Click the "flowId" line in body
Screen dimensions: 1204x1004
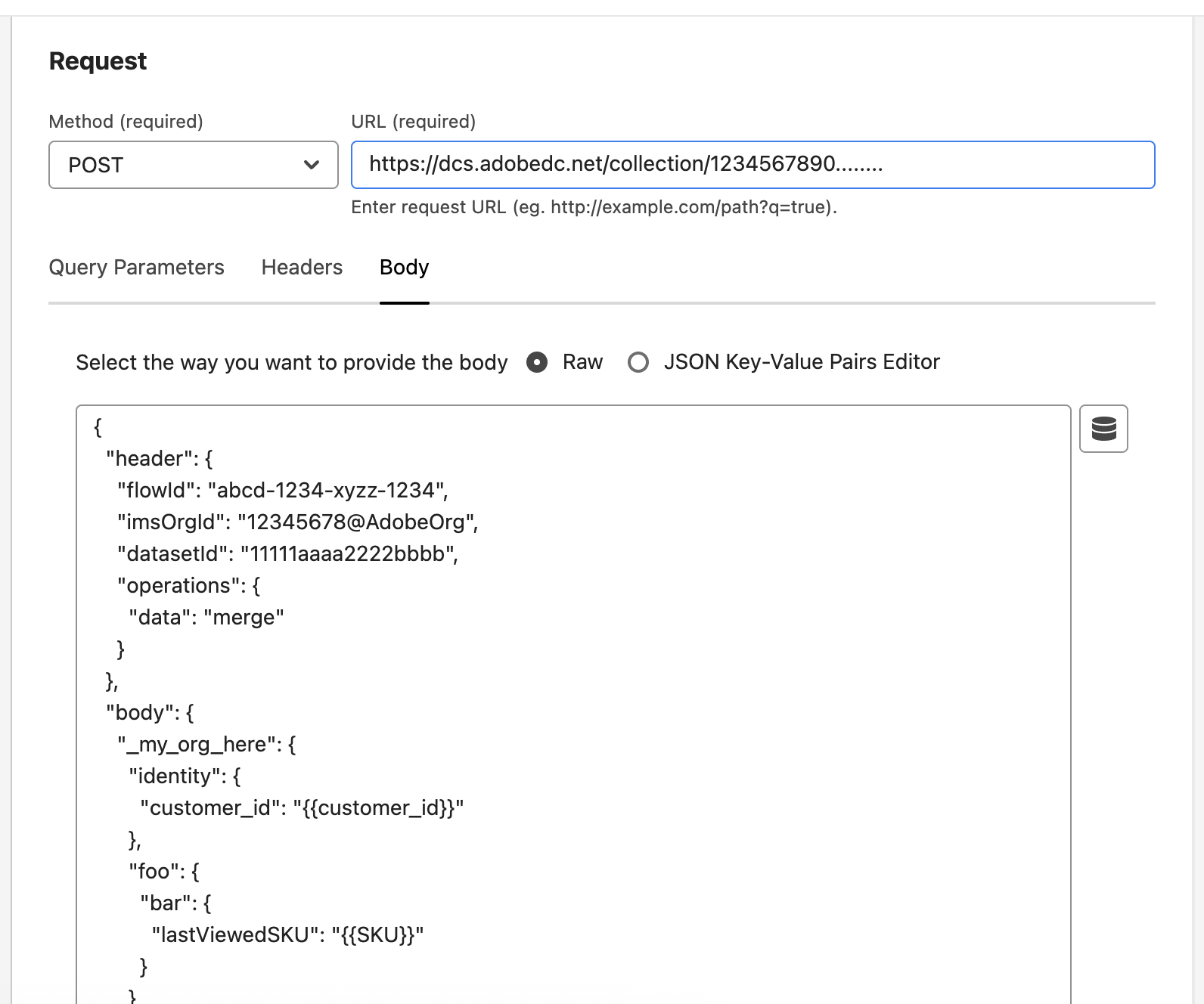point(282,491)
